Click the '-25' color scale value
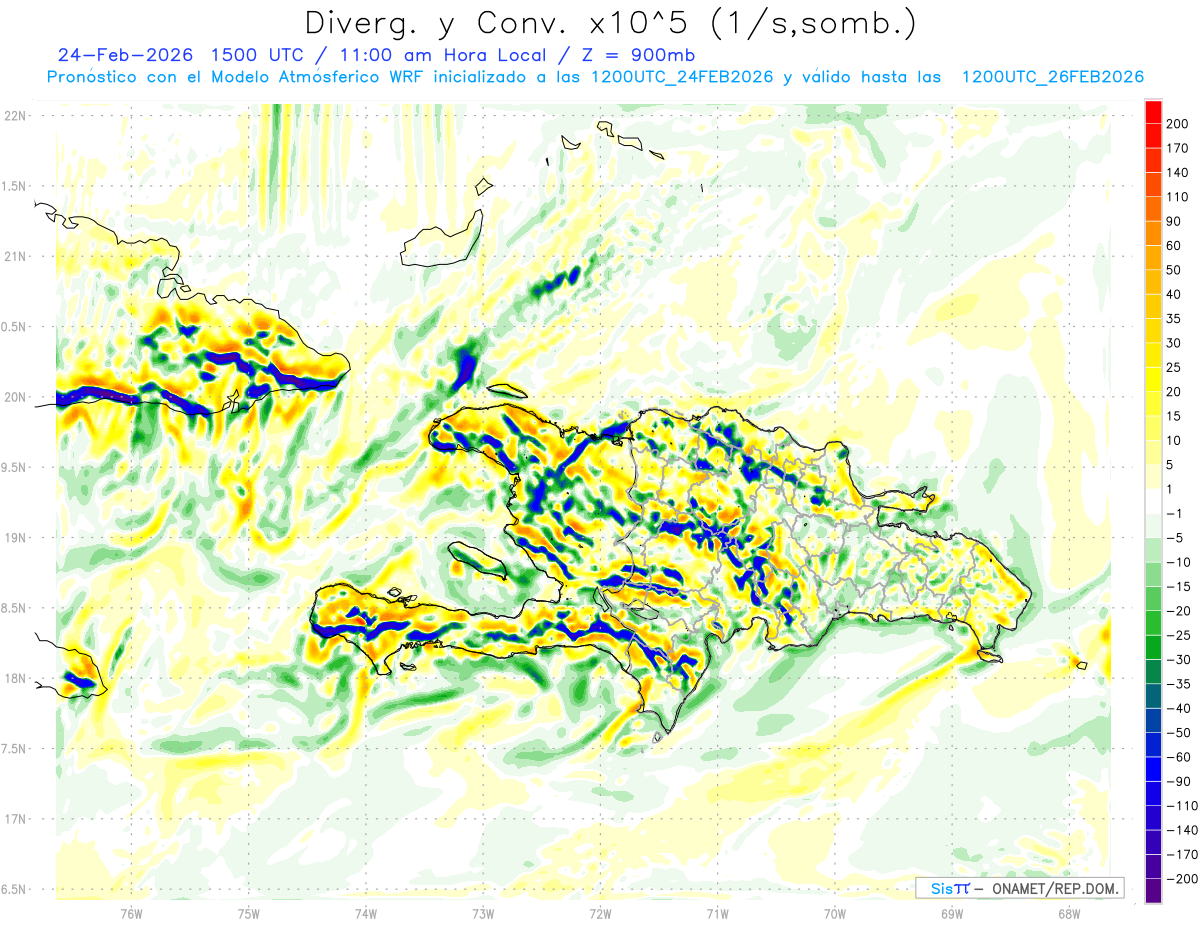This screenshot has height=927, width=1200. tap(1179, 635)
